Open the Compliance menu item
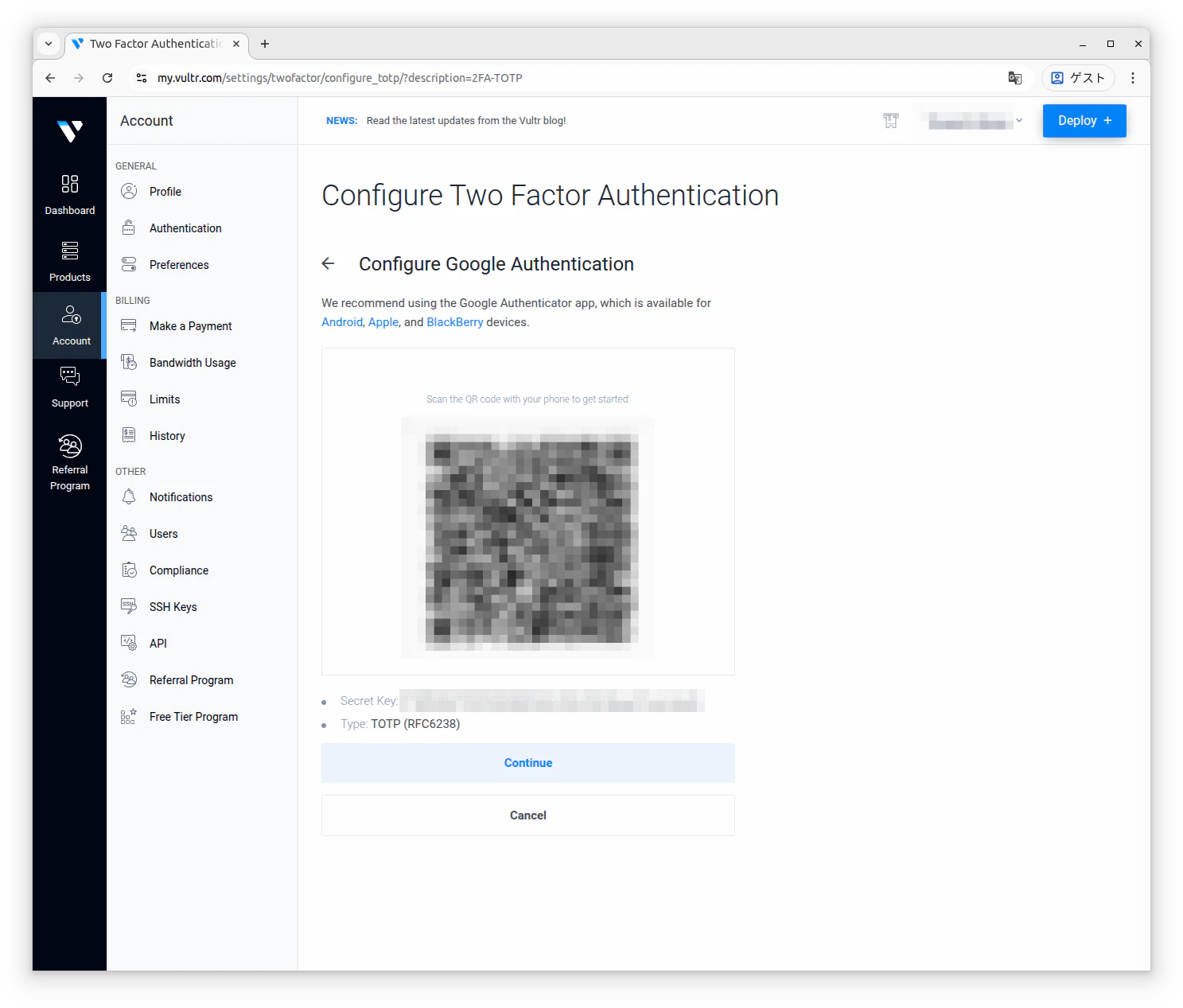The height and width of the screenshot is (1008, 1183). 179,570
